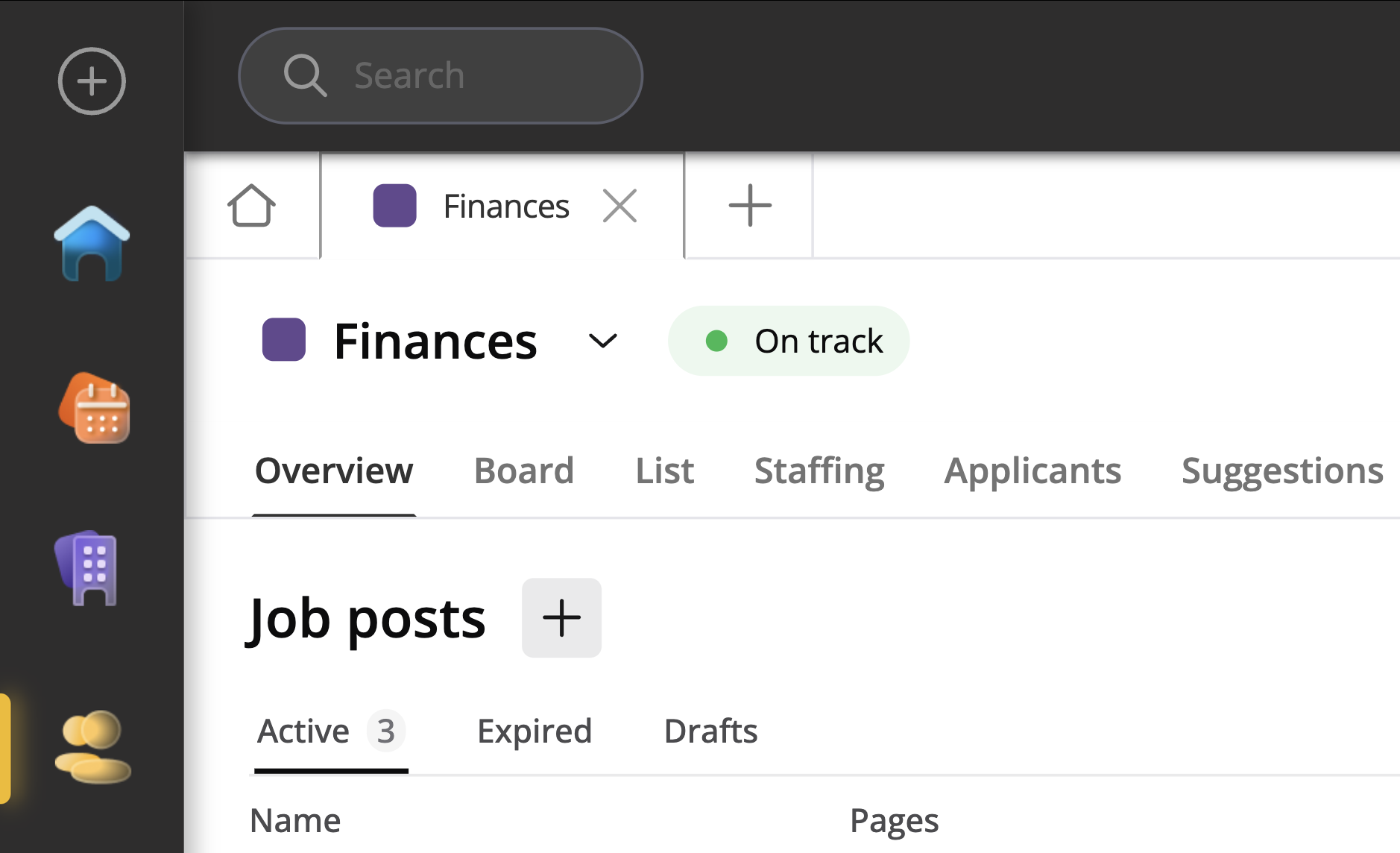
Task: Open the On track status selector
Action: click(x=789, y=341)
